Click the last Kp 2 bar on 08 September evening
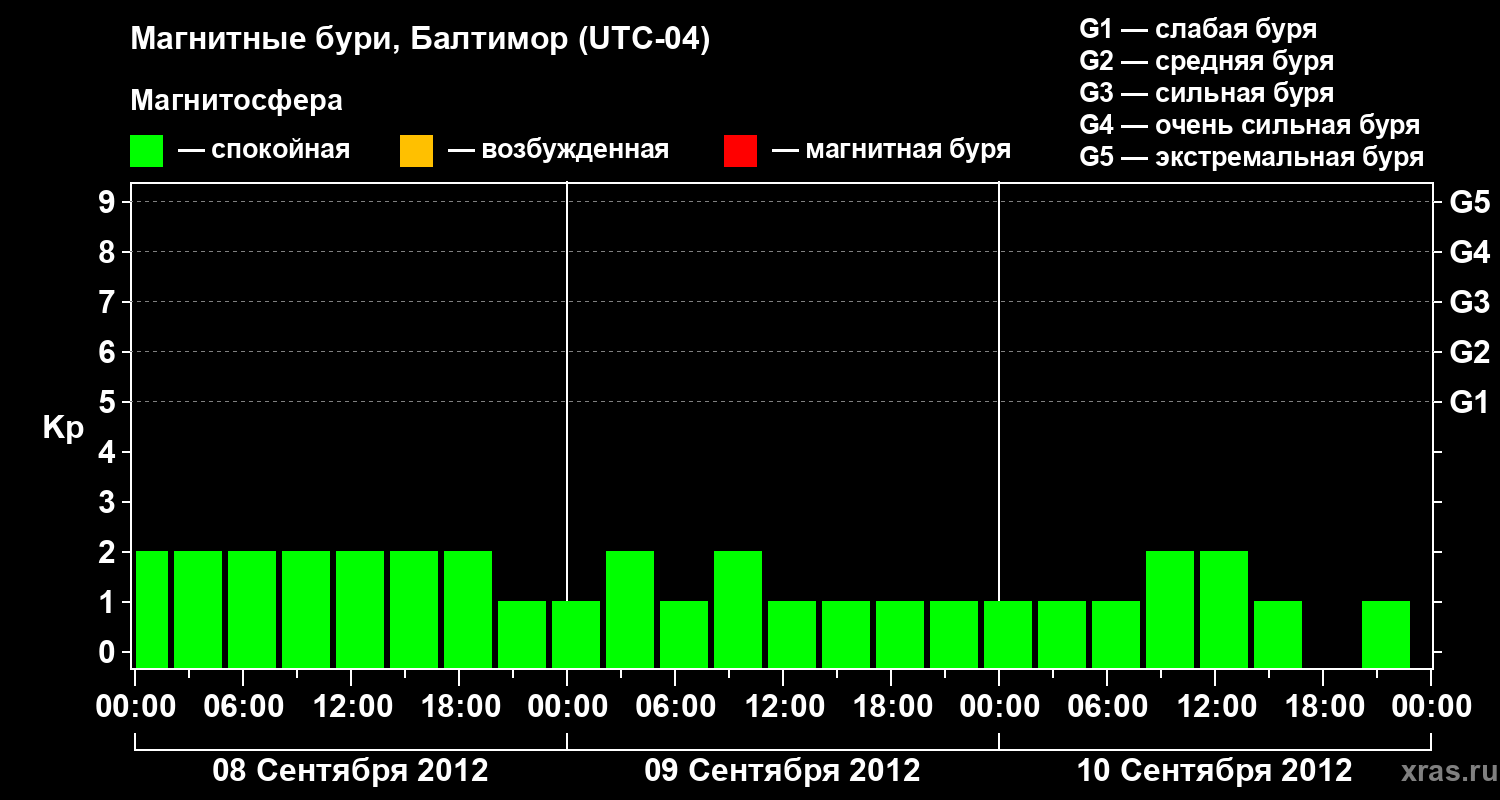1500x800 pixels. 468,609
